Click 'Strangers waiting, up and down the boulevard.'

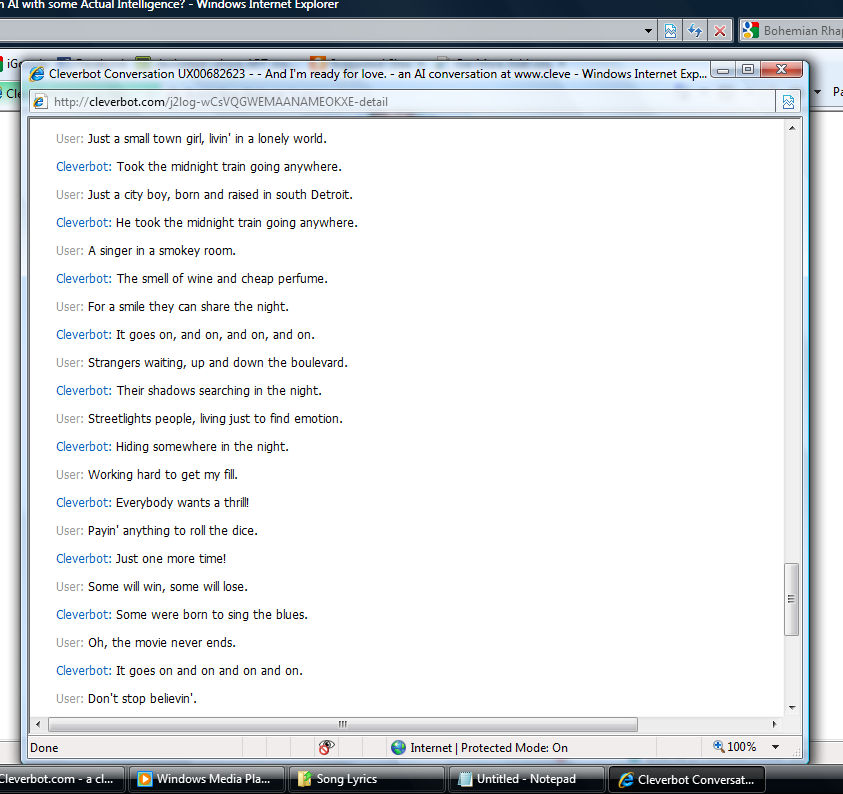tap(217, 362)
